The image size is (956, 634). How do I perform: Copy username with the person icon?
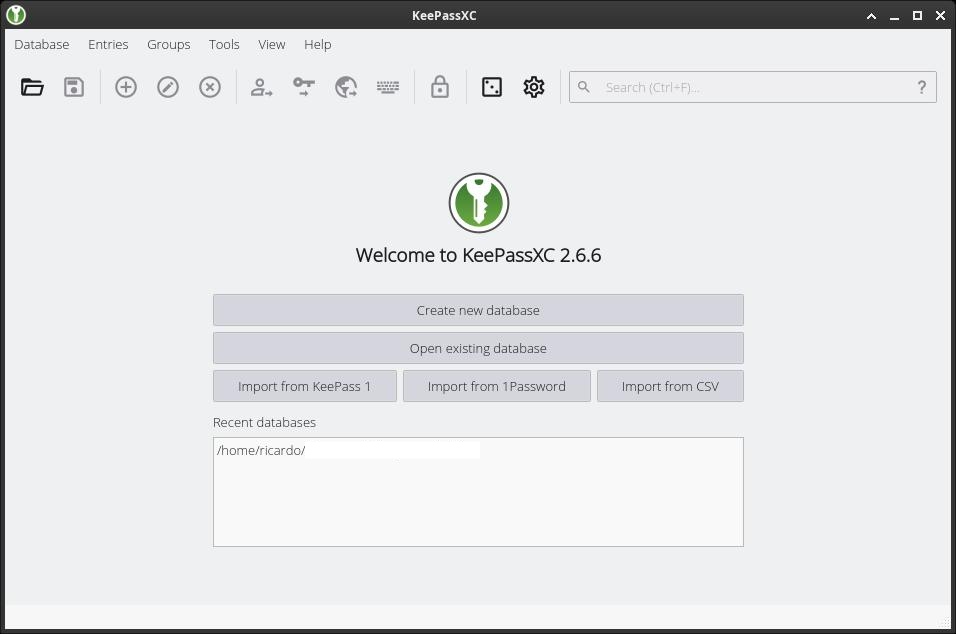coord(261,87)
